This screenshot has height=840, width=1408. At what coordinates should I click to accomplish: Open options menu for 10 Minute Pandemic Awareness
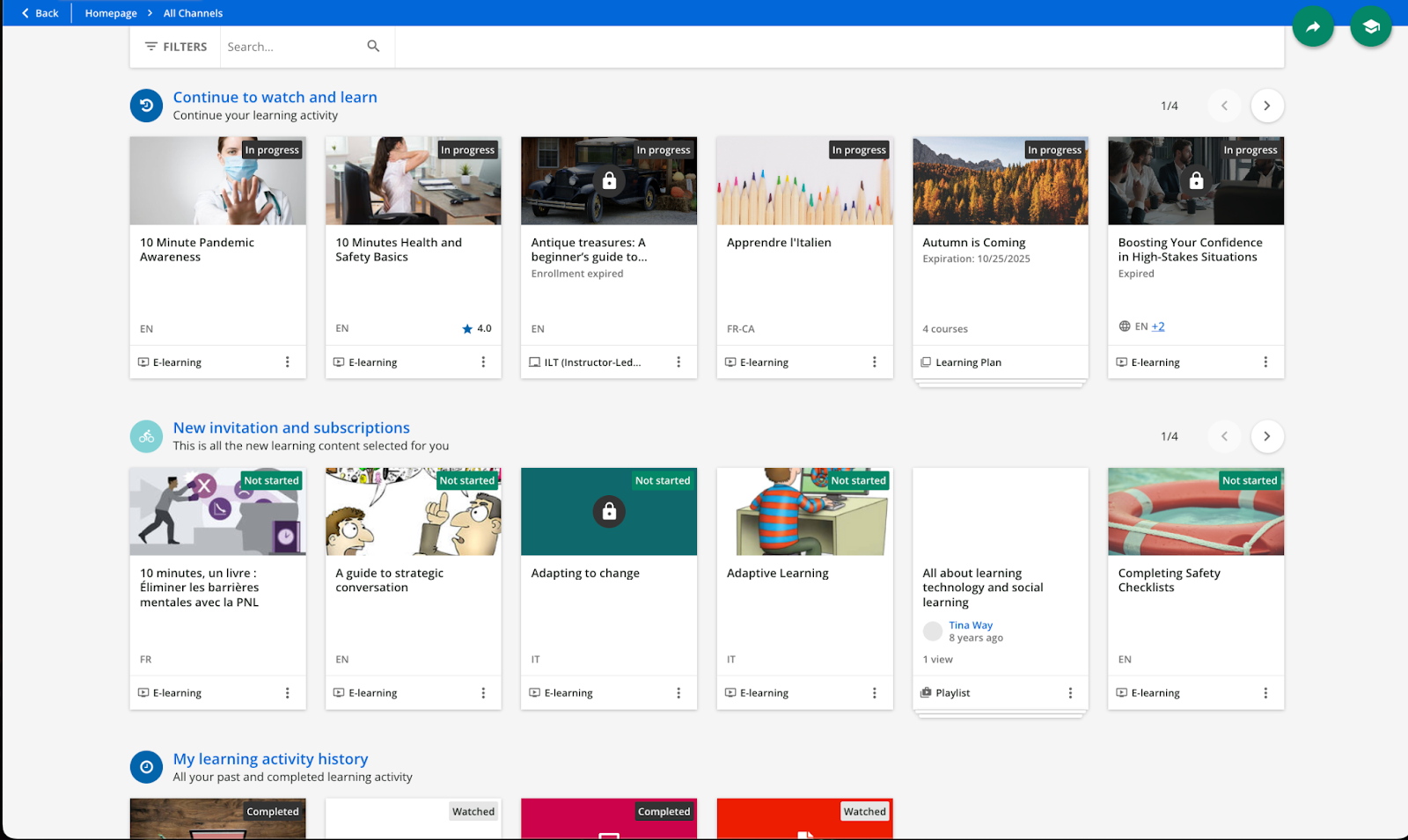click(x=288, y=362)
